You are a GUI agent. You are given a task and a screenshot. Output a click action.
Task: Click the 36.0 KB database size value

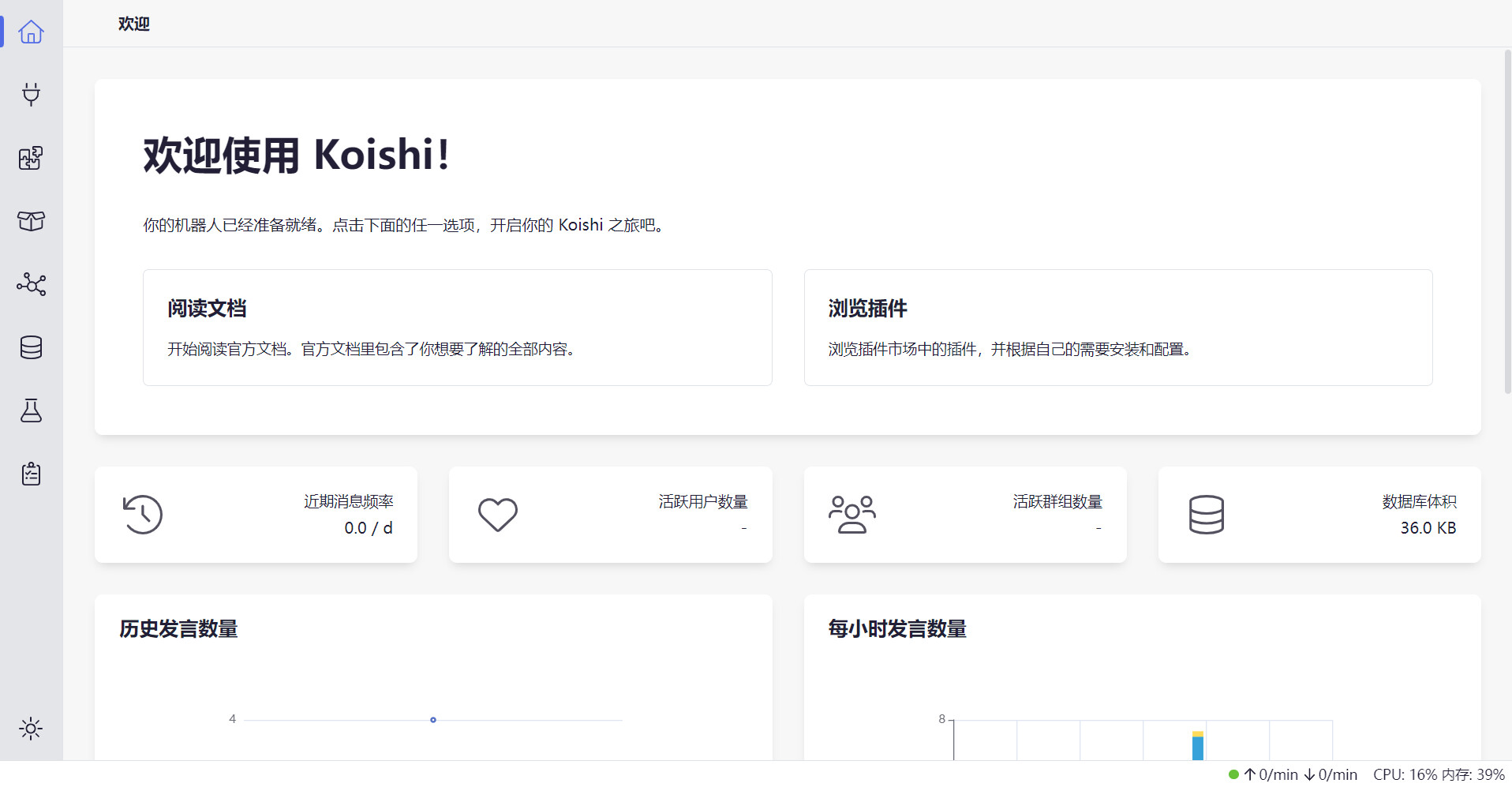(1428, 528)
